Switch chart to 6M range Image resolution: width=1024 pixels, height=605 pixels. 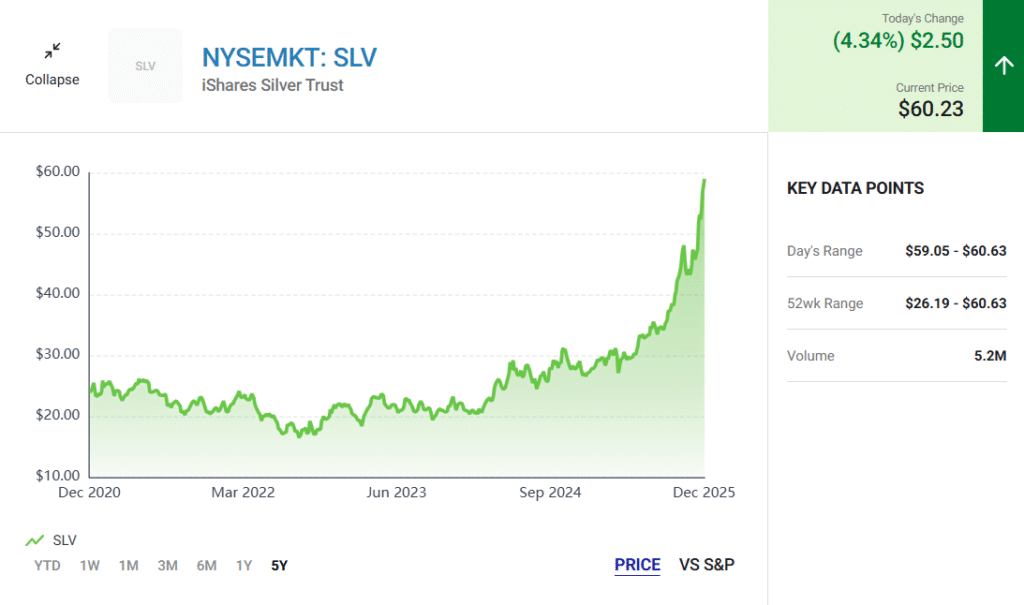point(206,565)
